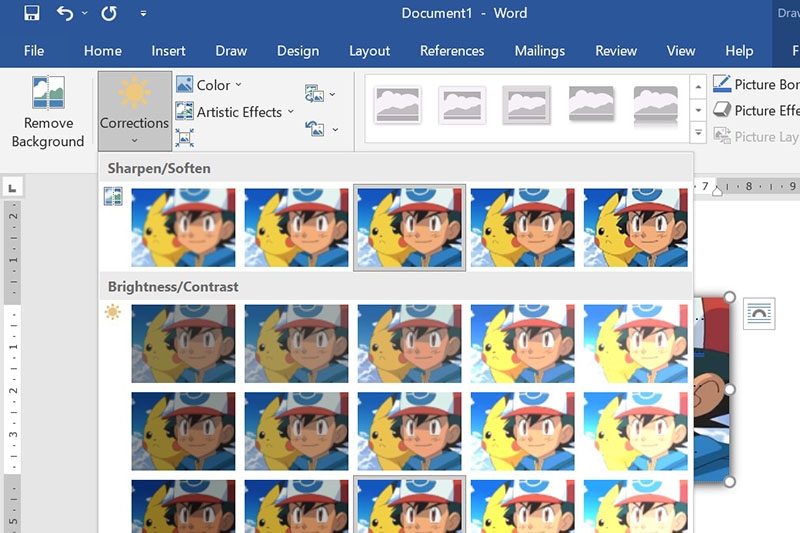Click the Picture Effects button
800x533 pixels.
[x=756, y=110]
